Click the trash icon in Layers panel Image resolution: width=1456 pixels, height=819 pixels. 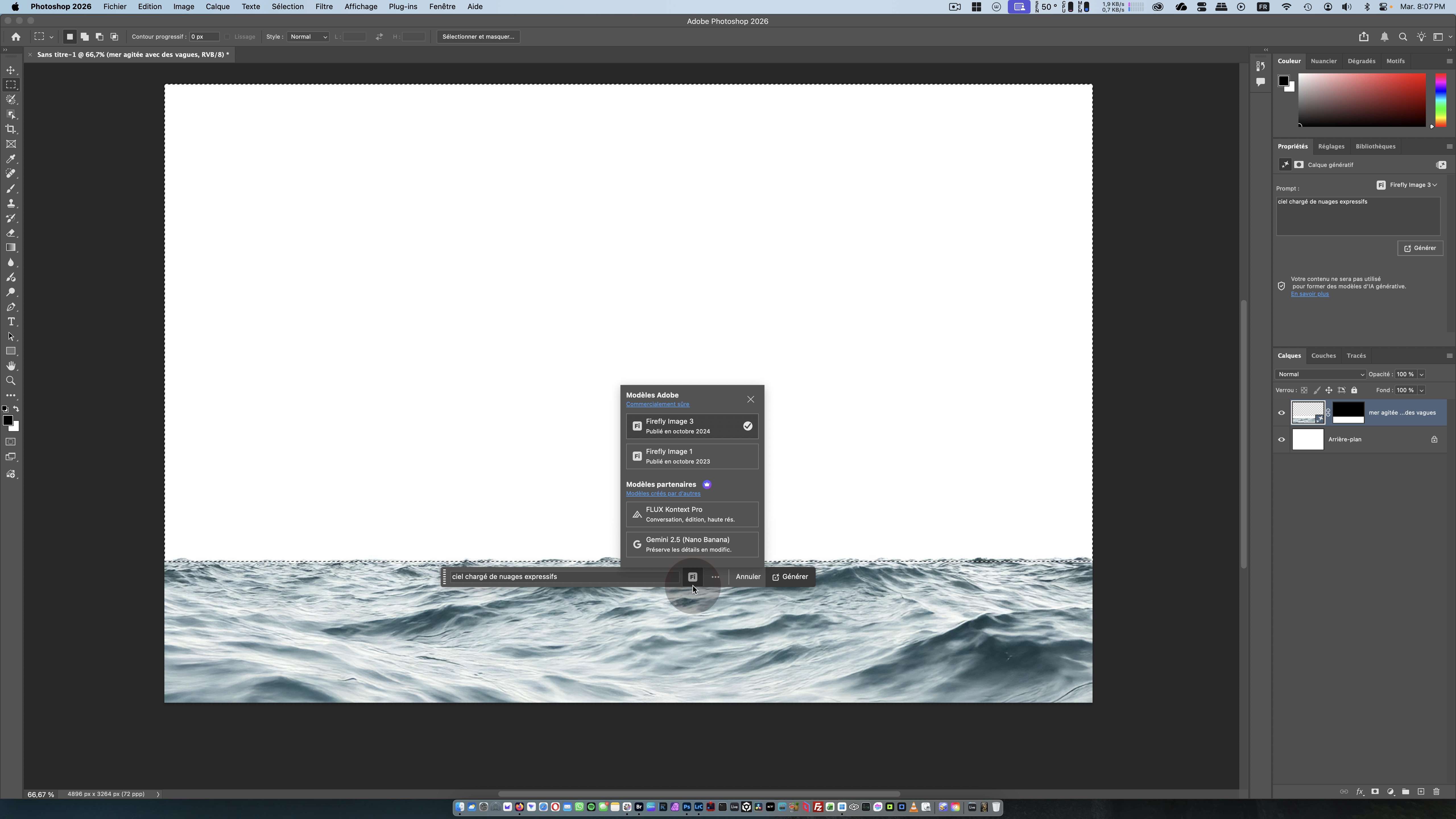point(1436,791)
